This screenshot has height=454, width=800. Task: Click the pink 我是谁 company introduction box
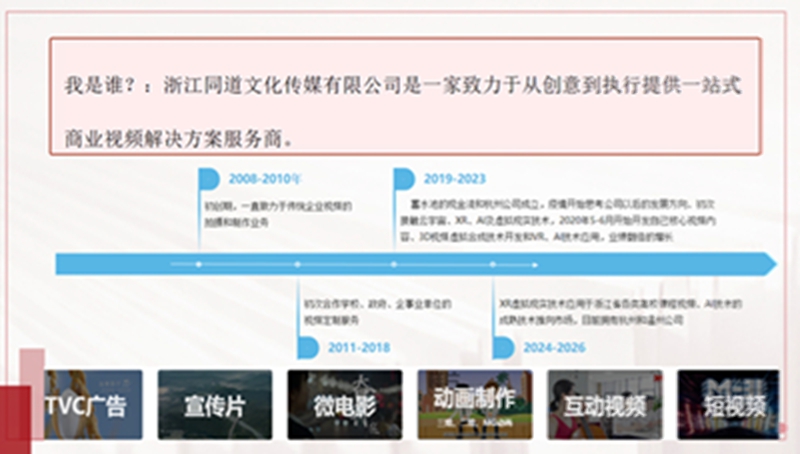point(405,96)
